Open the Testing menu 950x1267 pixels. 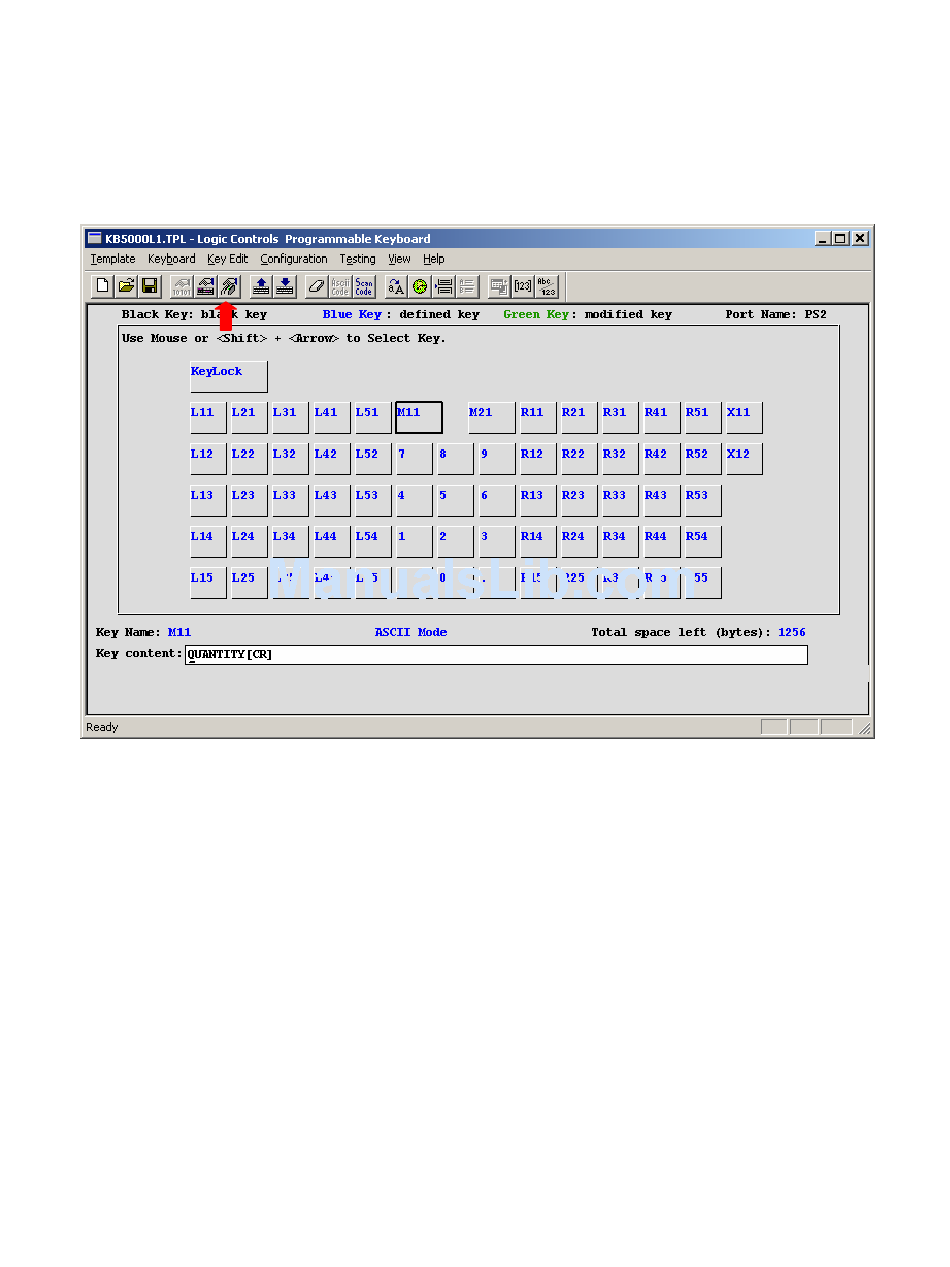click(x=358, y=259)
